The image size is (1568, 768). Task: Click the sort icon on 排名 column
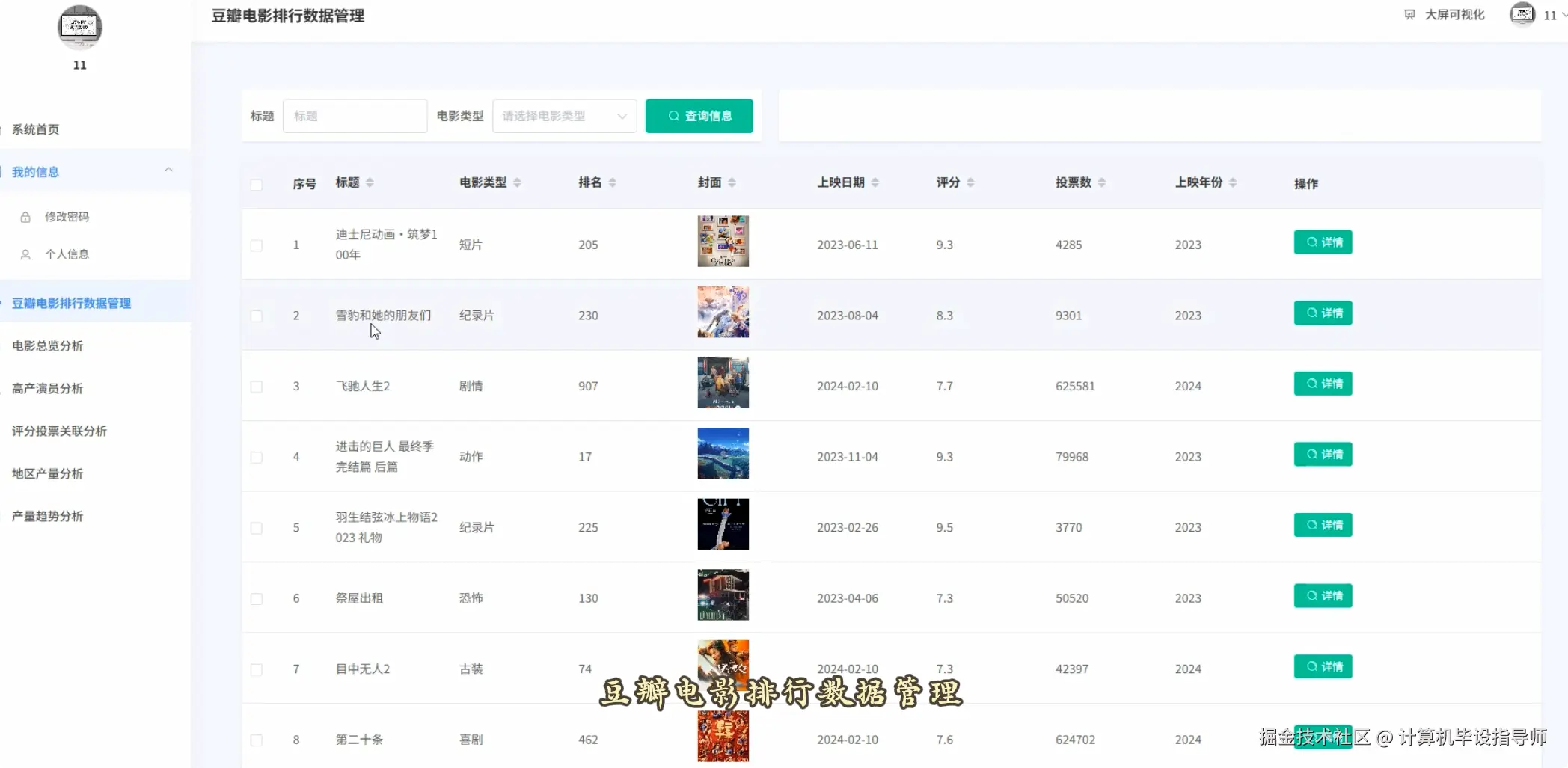click(x=612, y=182)
